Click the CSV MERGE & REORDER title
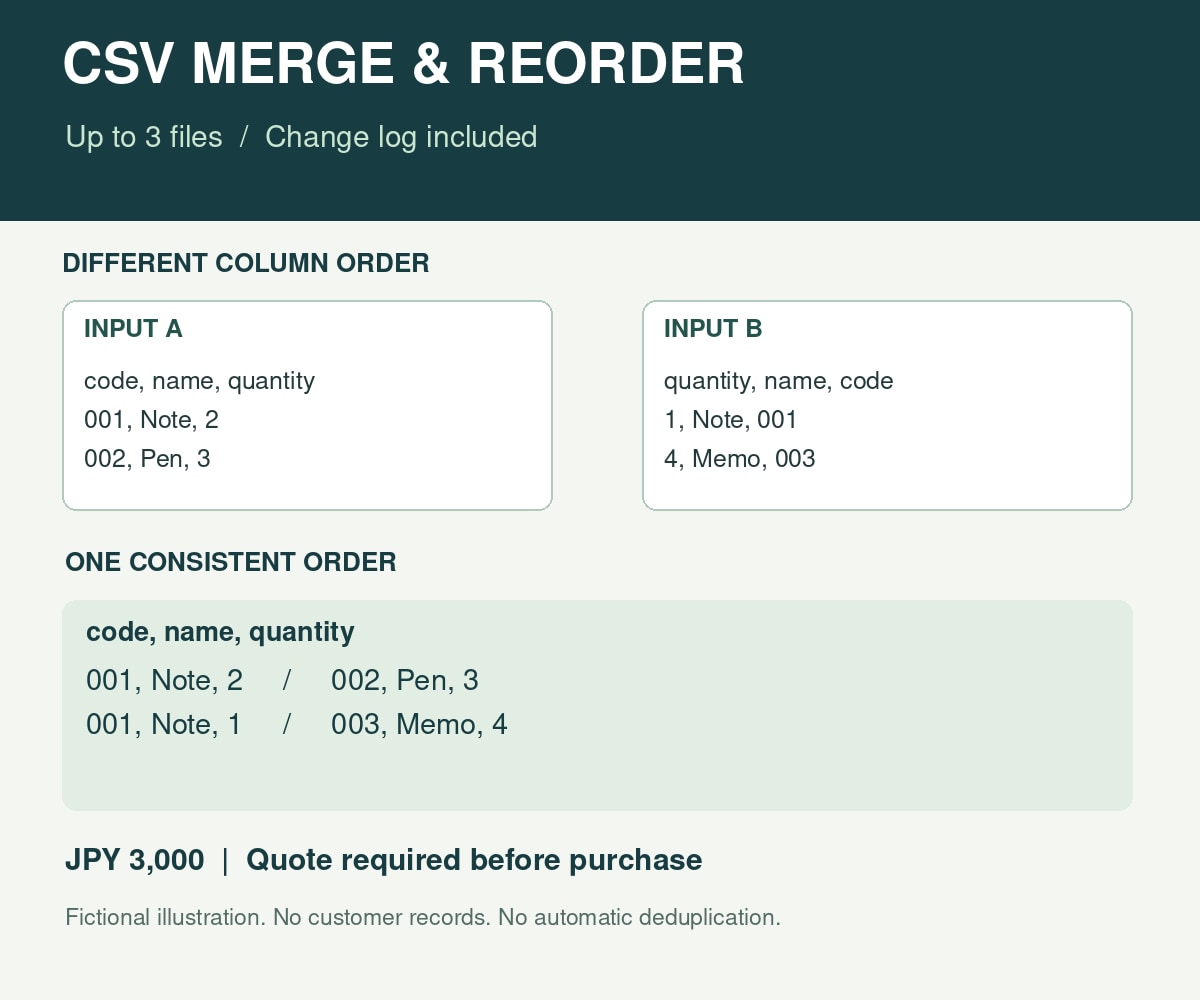Viewport: 1200px width, 1000px height. click(403, 64)
